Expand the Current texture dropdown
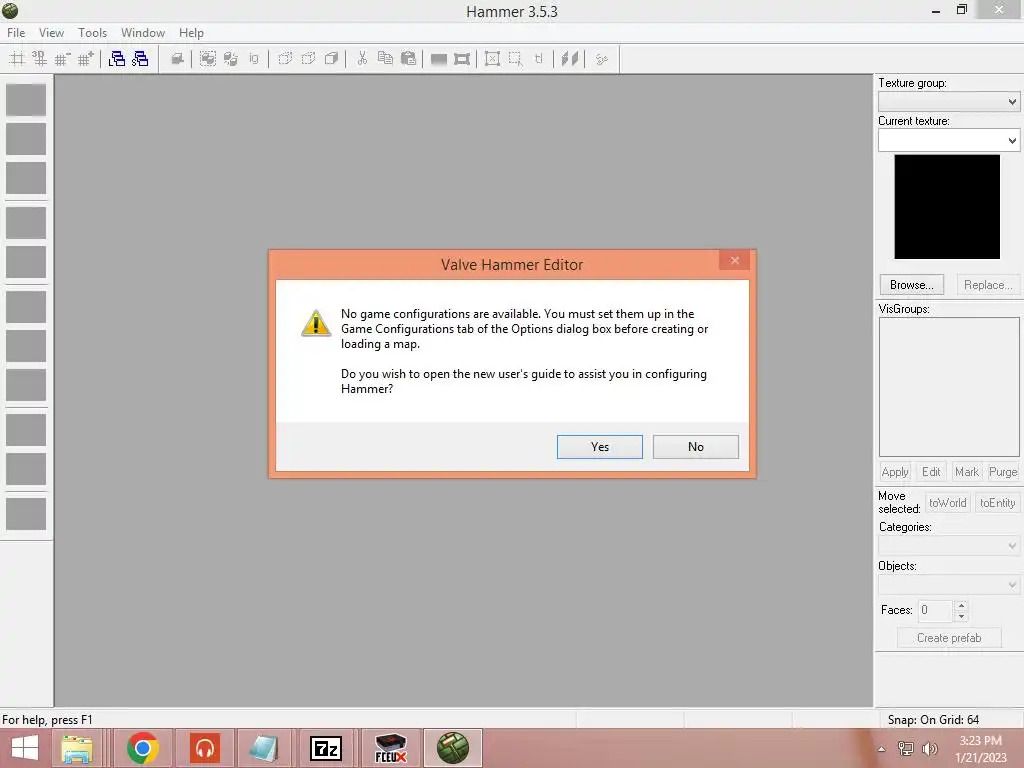 point(1012,140)
